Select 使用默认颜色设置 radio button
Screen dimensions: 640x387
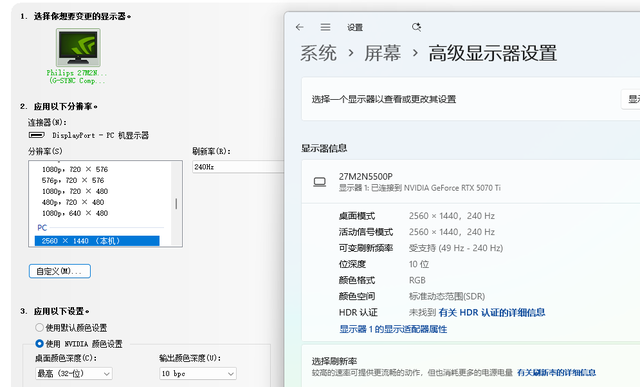(39, 327)
